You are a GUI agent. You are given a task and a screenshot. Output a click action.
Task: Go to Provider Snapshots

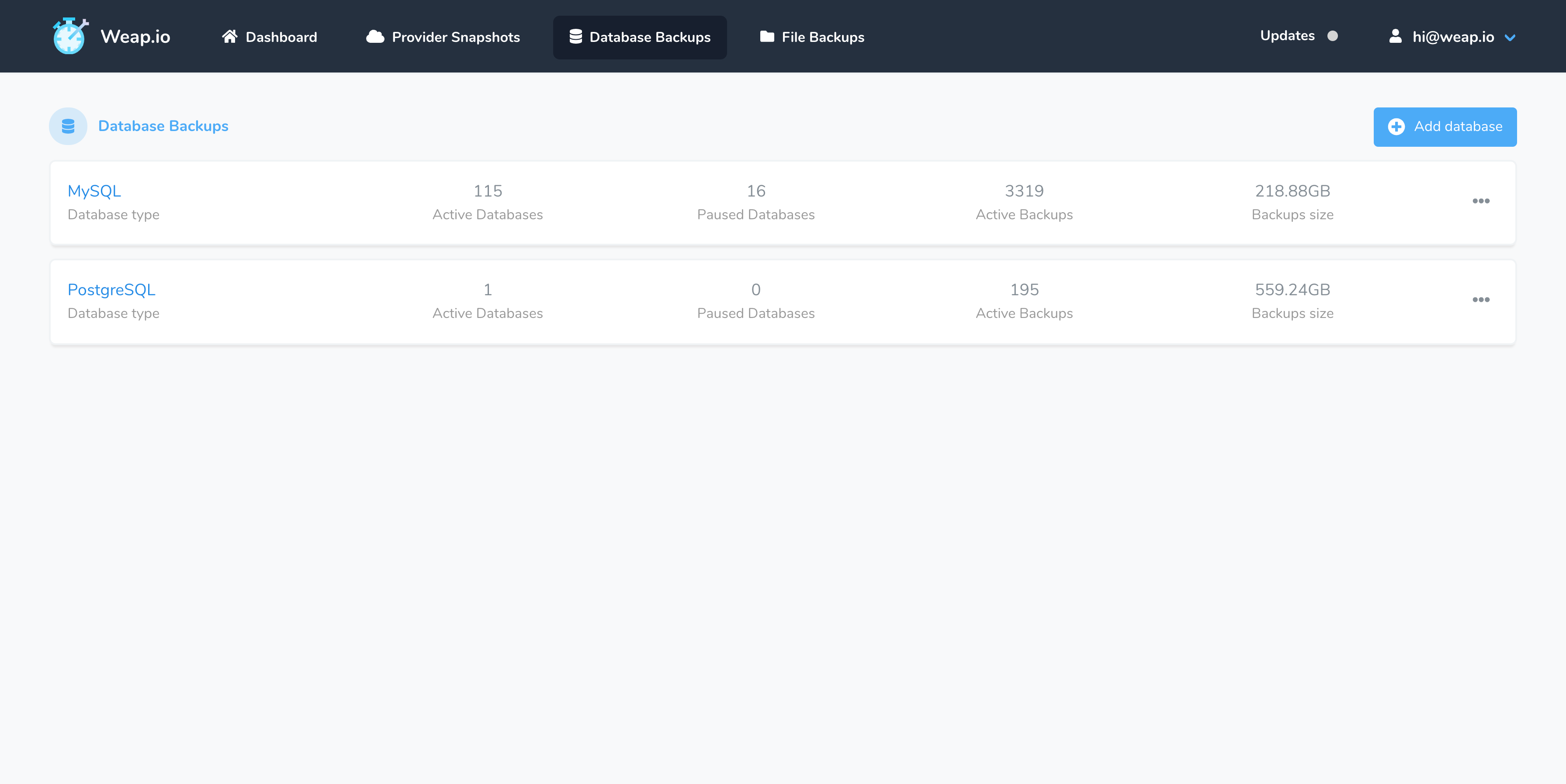[x=443, y=37]
